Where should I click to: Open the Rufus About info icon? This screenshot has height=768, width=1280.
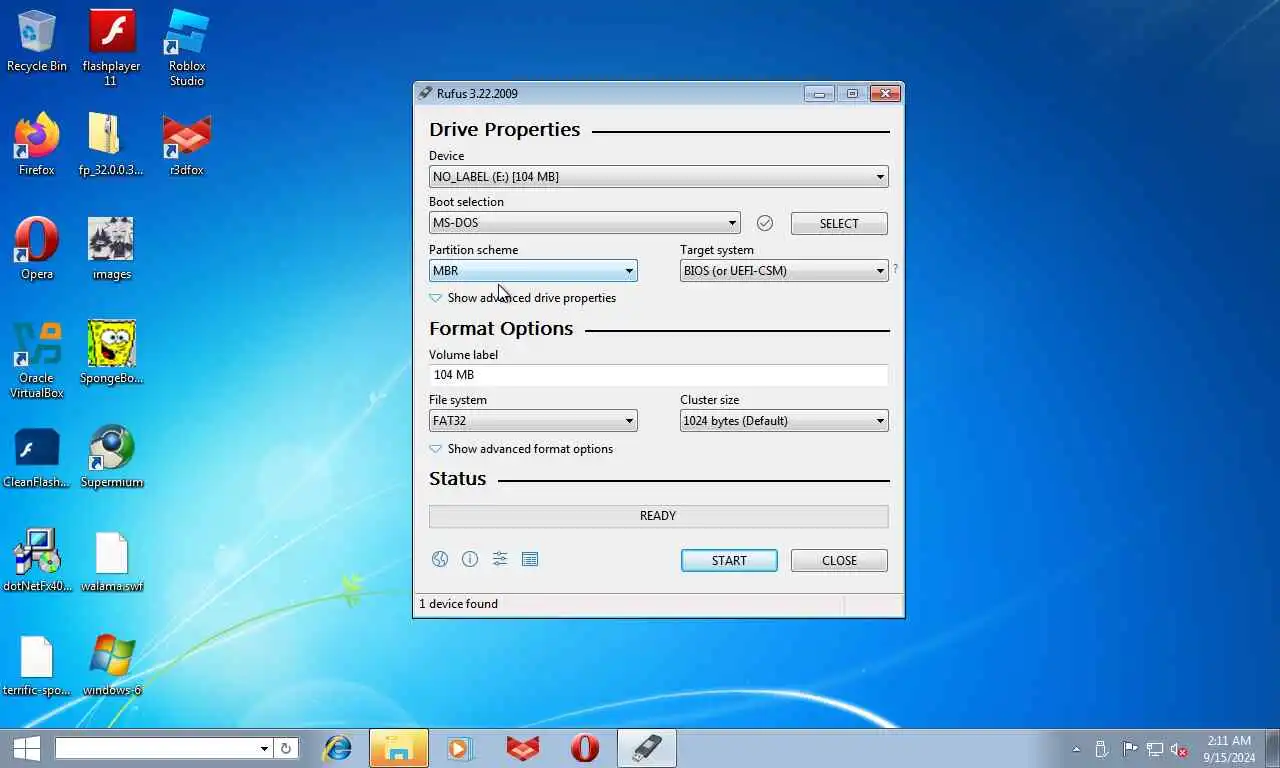(470, 559)
